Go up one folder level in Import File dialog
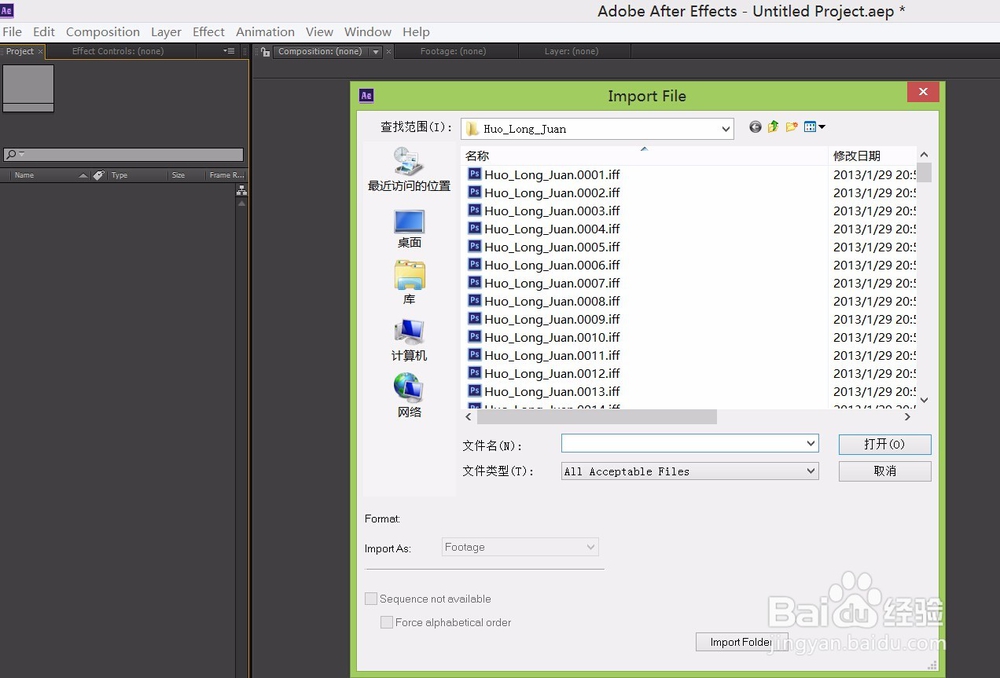This screenshot has width=1000, height=678. click(773, 127)
